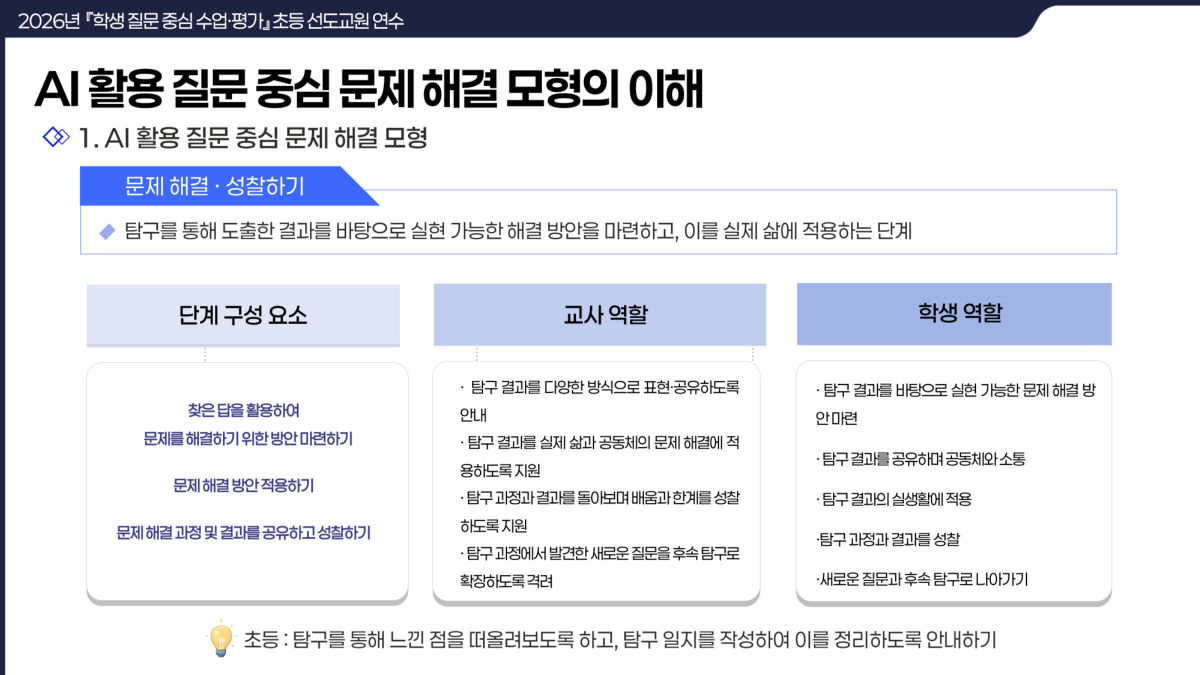This screenshot has height=675, width=1200.
Task: Click the description sentence 탐구를 통해 도출한 결과를 바탕으로
Action: (x=518, y=231)
